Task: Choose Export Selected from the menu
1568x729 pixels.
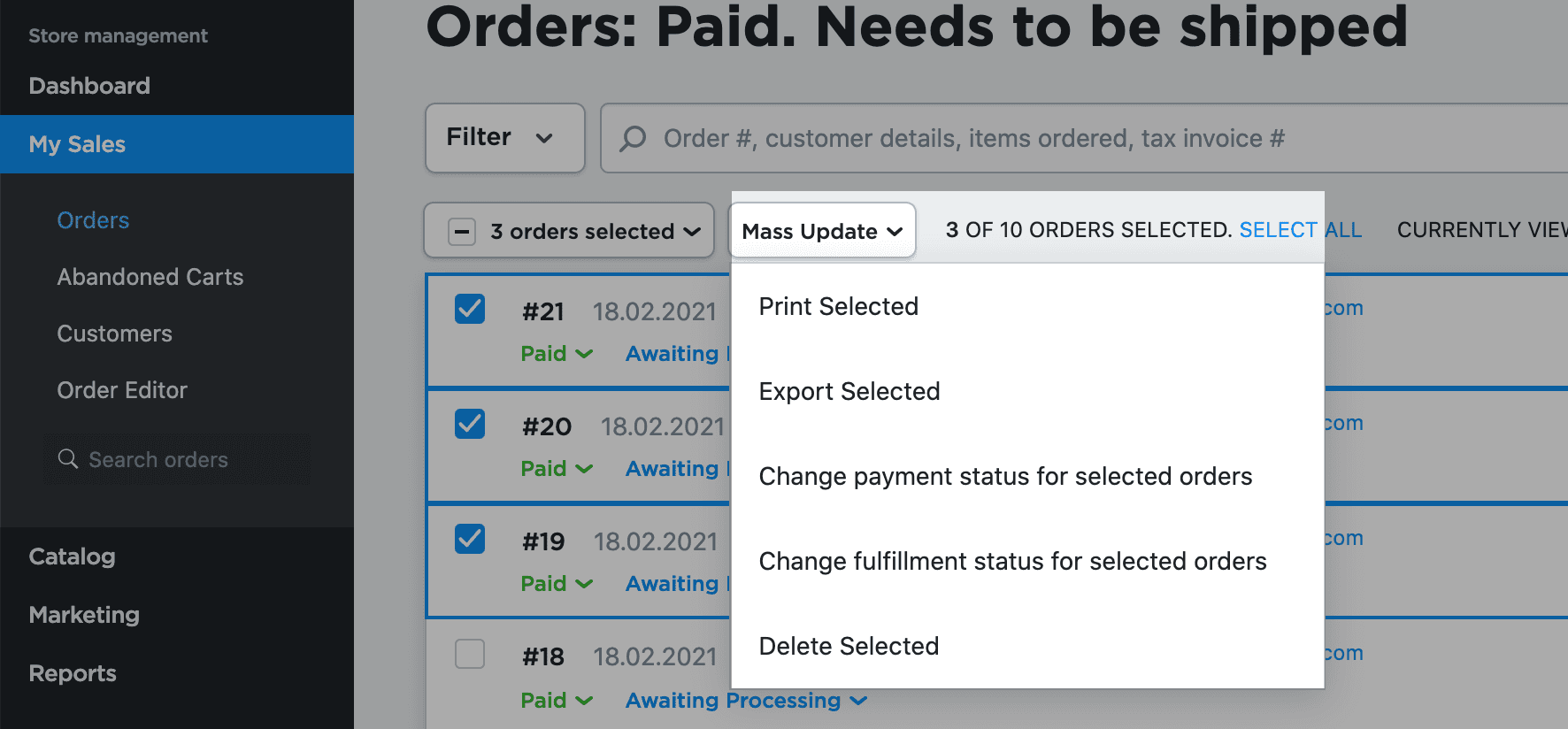Action: pos(849,392)
